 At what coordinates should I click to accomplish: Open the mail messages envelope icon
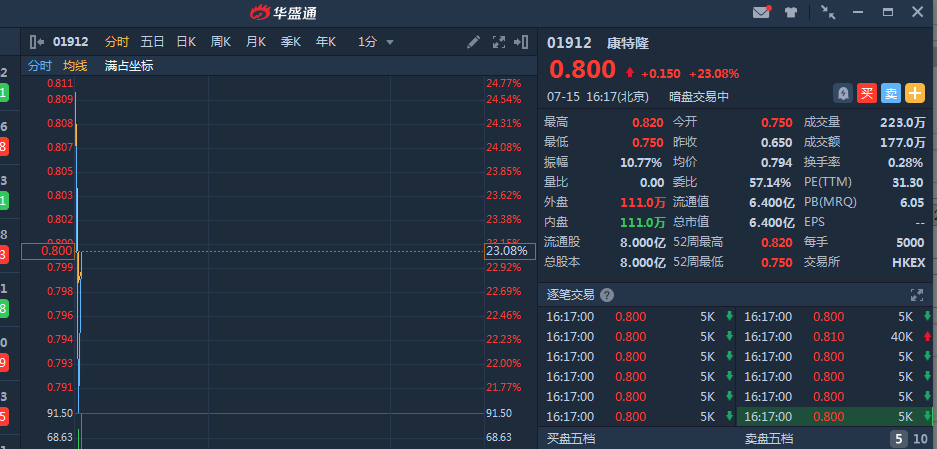pos(762,13)
